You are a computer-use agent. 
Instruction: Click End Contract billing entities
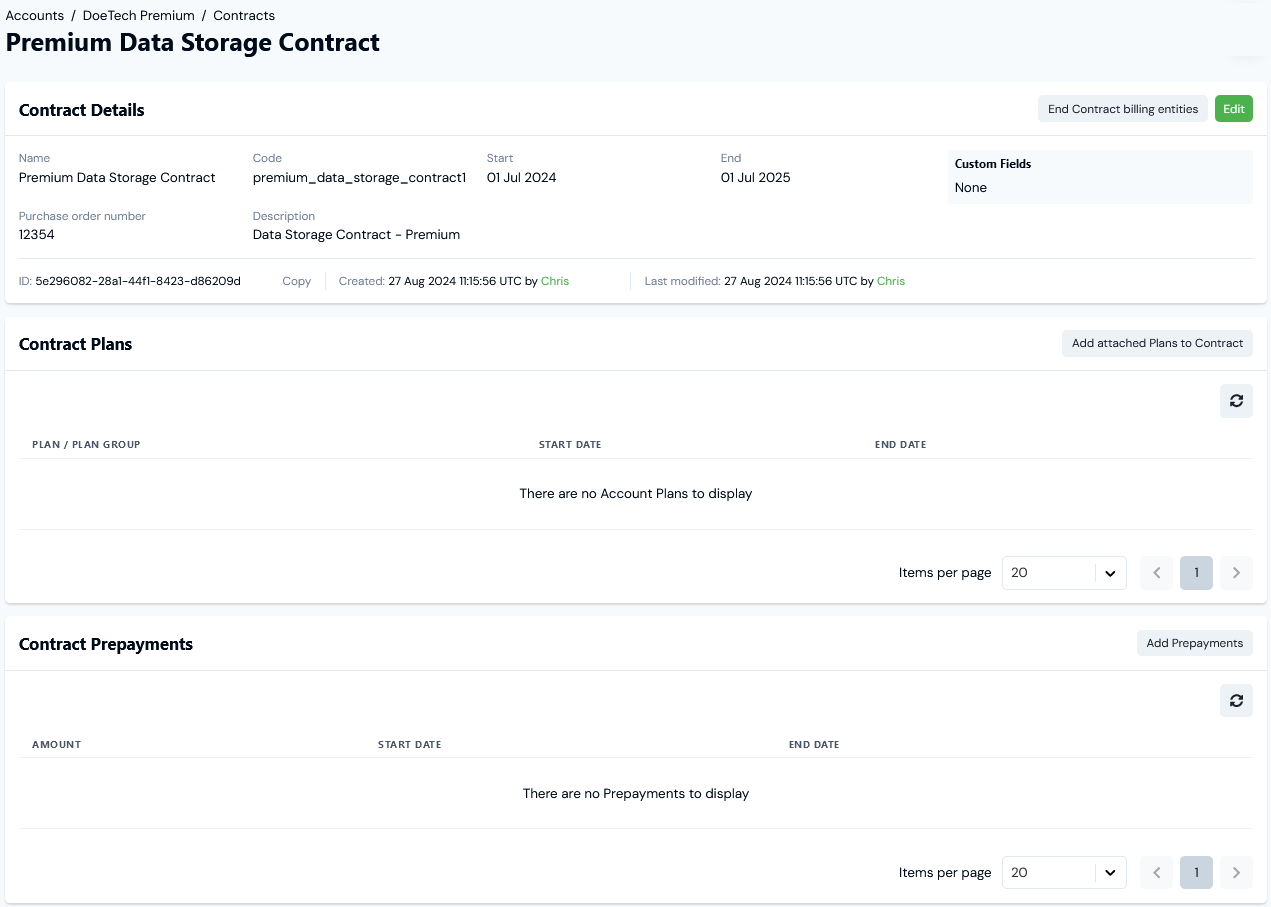pos(1122,108)
